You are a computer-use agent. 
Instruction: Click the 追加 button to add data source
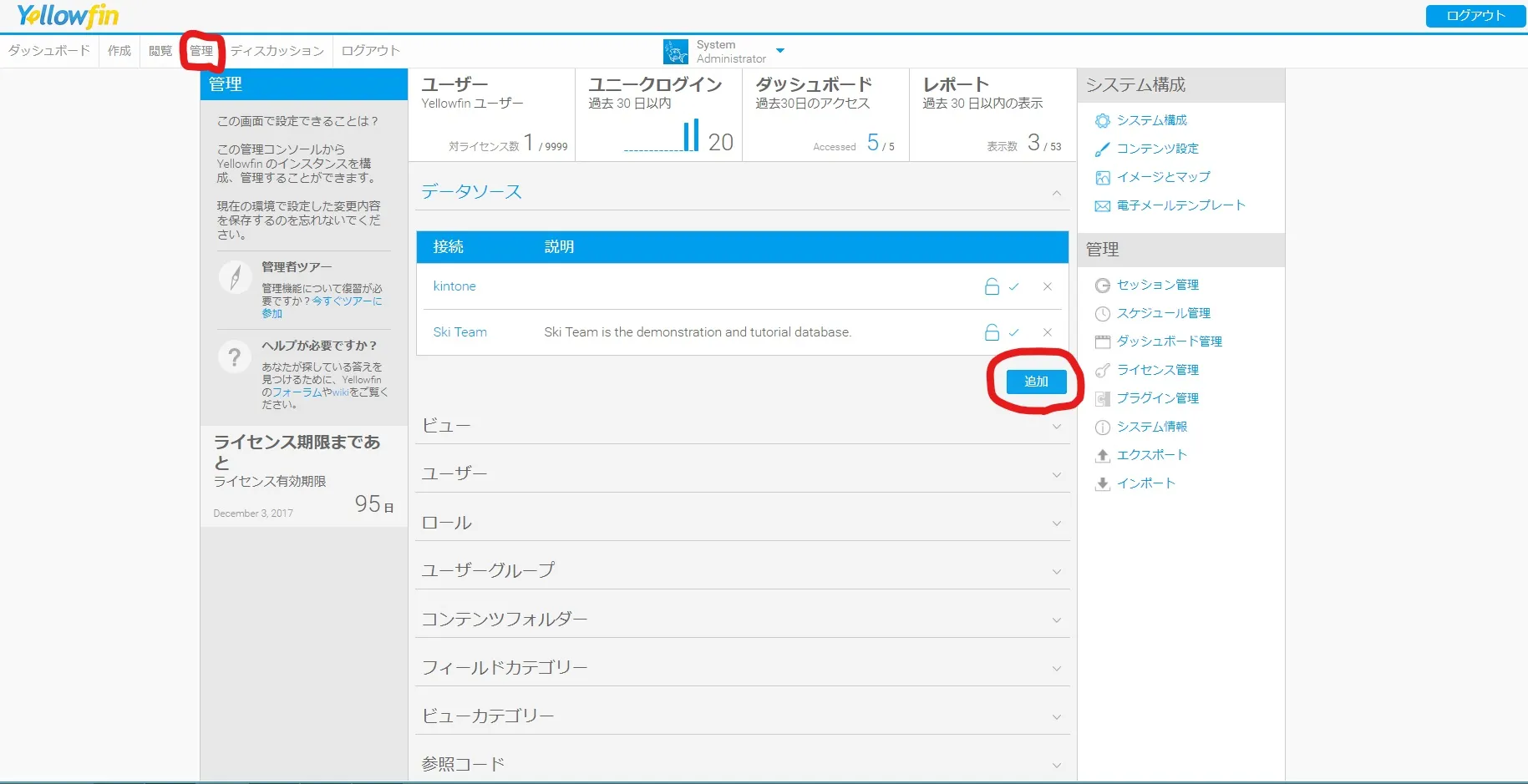pyautogui.click(x=1036, y=382)
